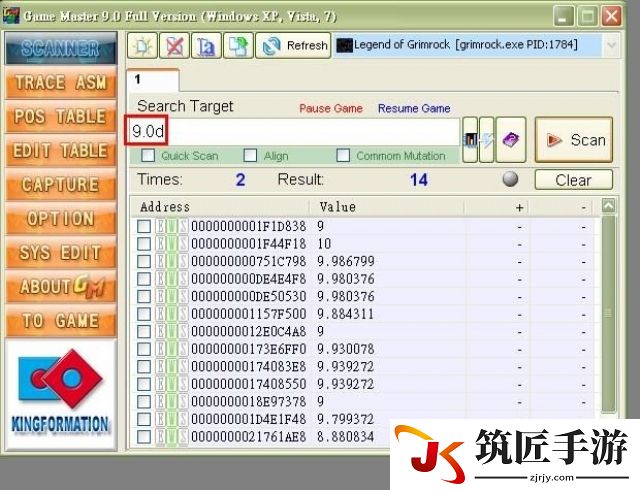Click the gray status circle near Clear
Viewport: 640px width, 490px height.
click(510, 179)
